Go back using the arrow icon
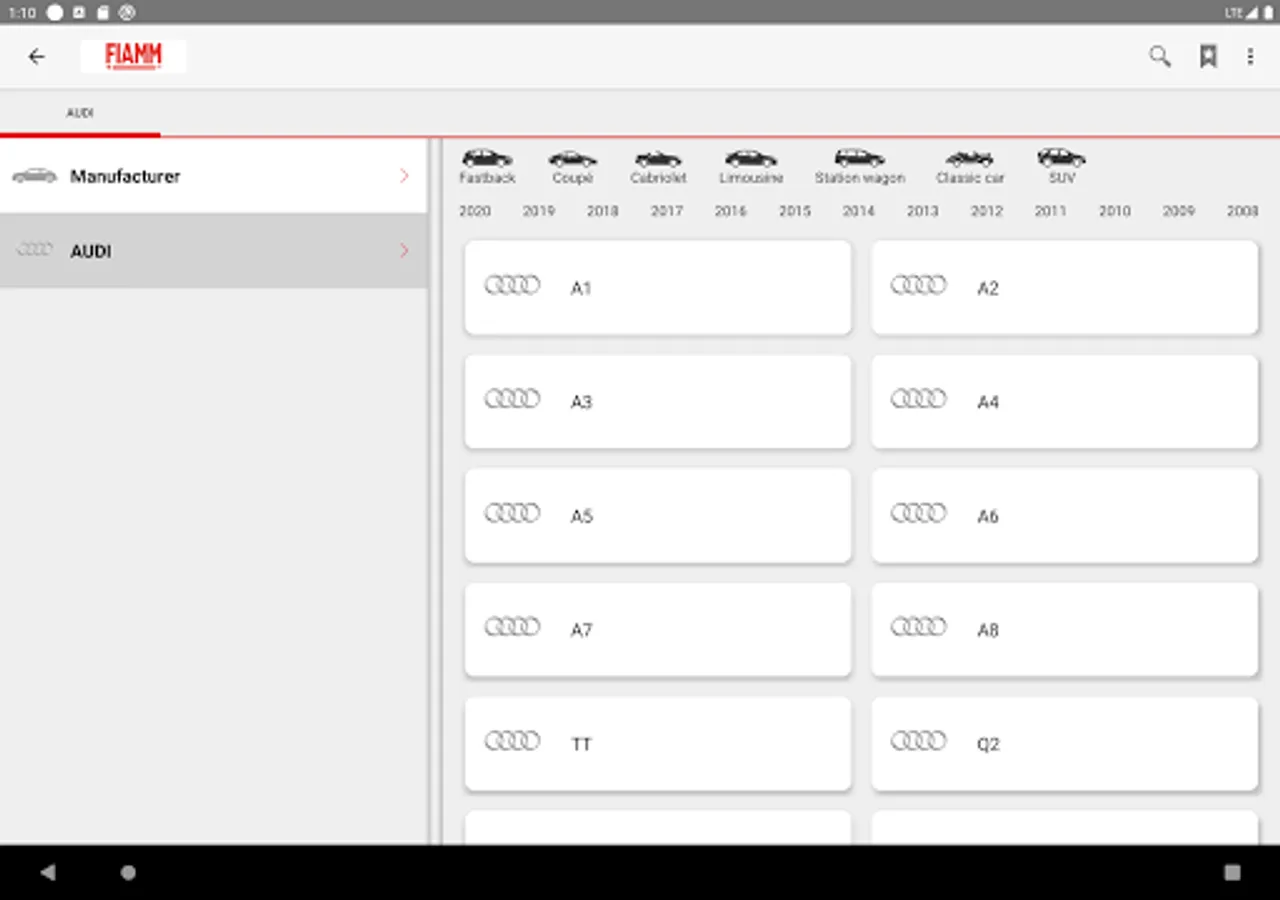The image size is (1280, 900). click(x=37, y=57)
